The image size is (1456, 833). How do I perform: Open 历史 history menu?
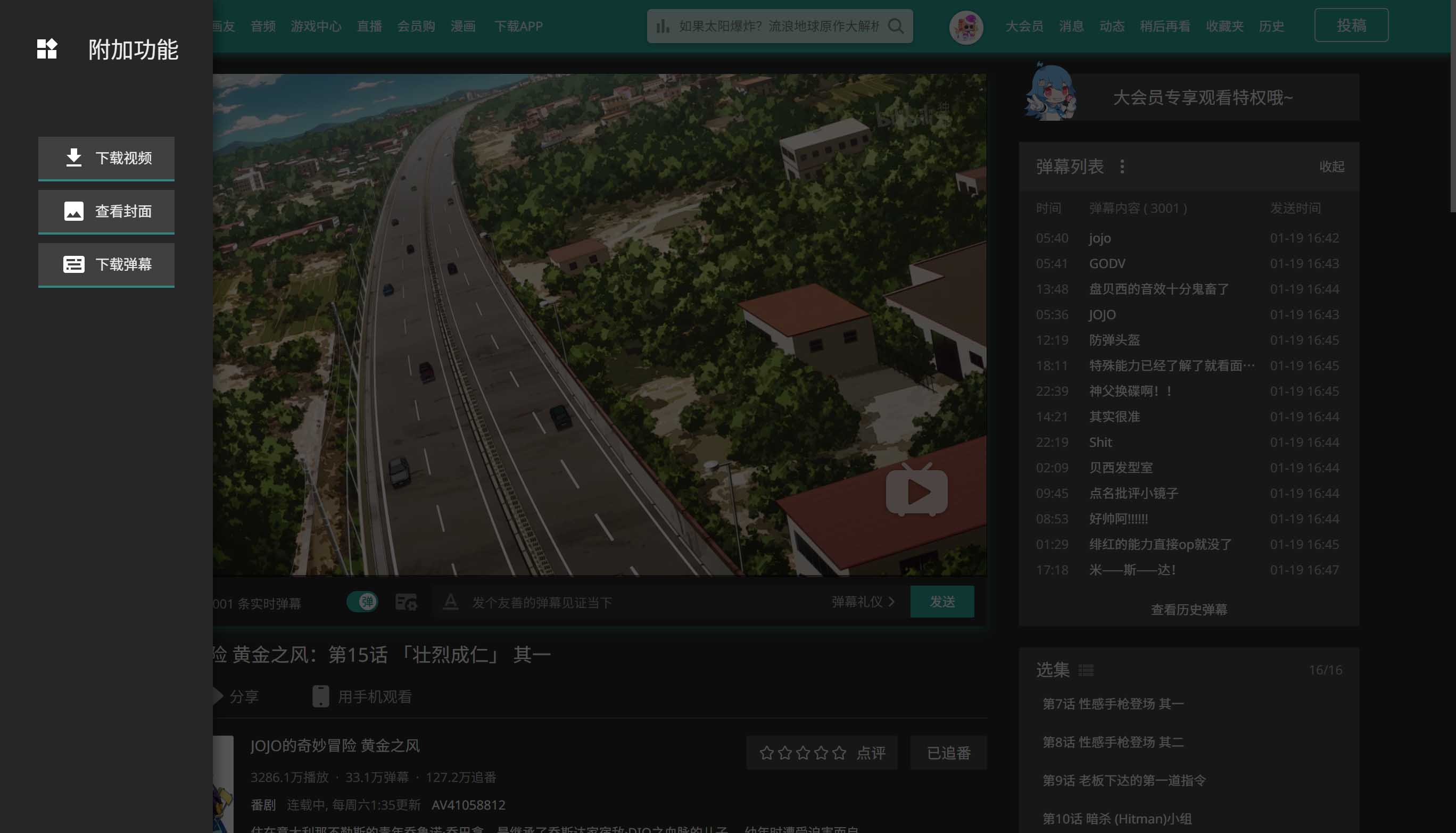pyautogui.click(x=1271, y=26)
